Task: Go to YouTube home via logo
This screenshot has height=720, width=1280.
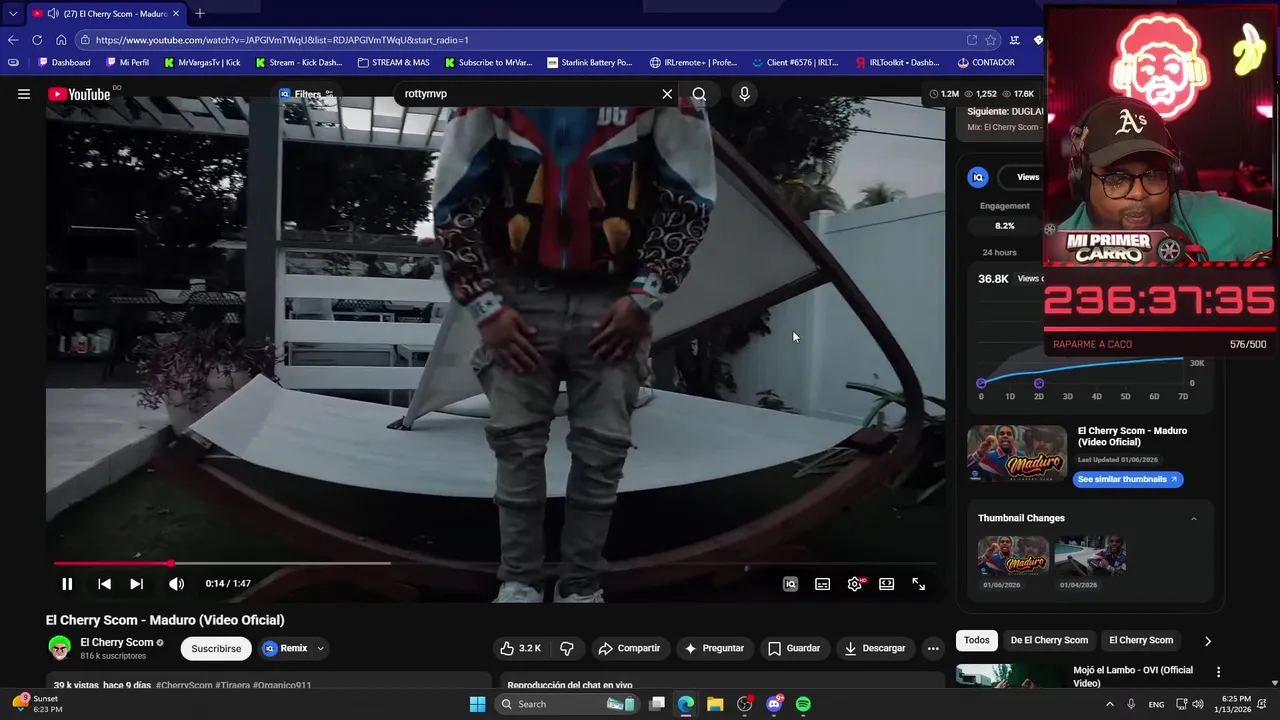Action: click(x=79, y=94)
